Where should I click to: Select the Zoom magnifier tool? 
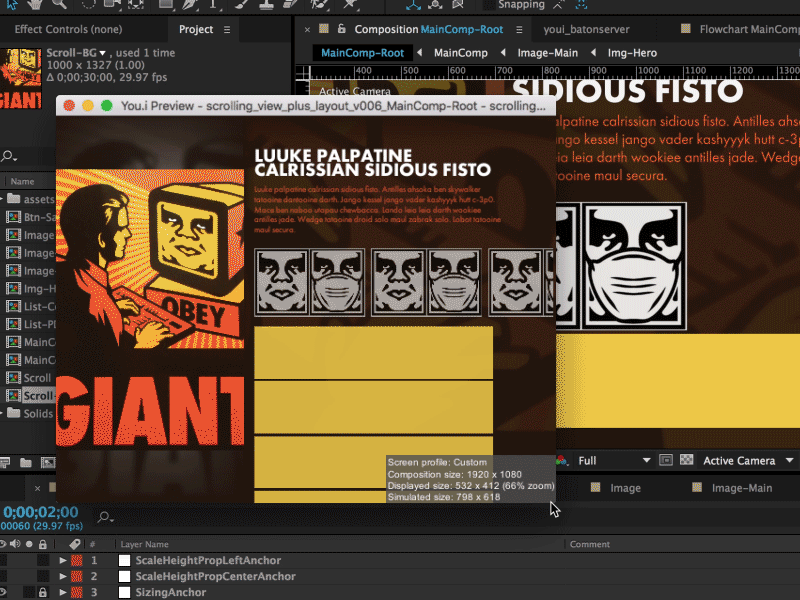pyautogui.click(x=60, y=5)
